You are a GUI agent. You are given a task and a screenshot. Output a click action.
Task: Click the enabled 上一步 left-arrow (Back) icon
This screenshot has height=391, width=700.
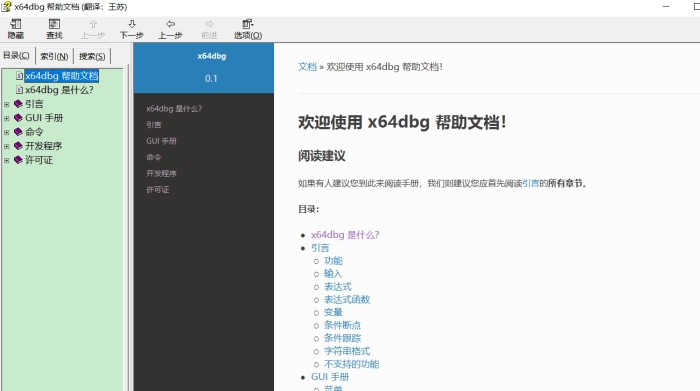click(171, 24)
